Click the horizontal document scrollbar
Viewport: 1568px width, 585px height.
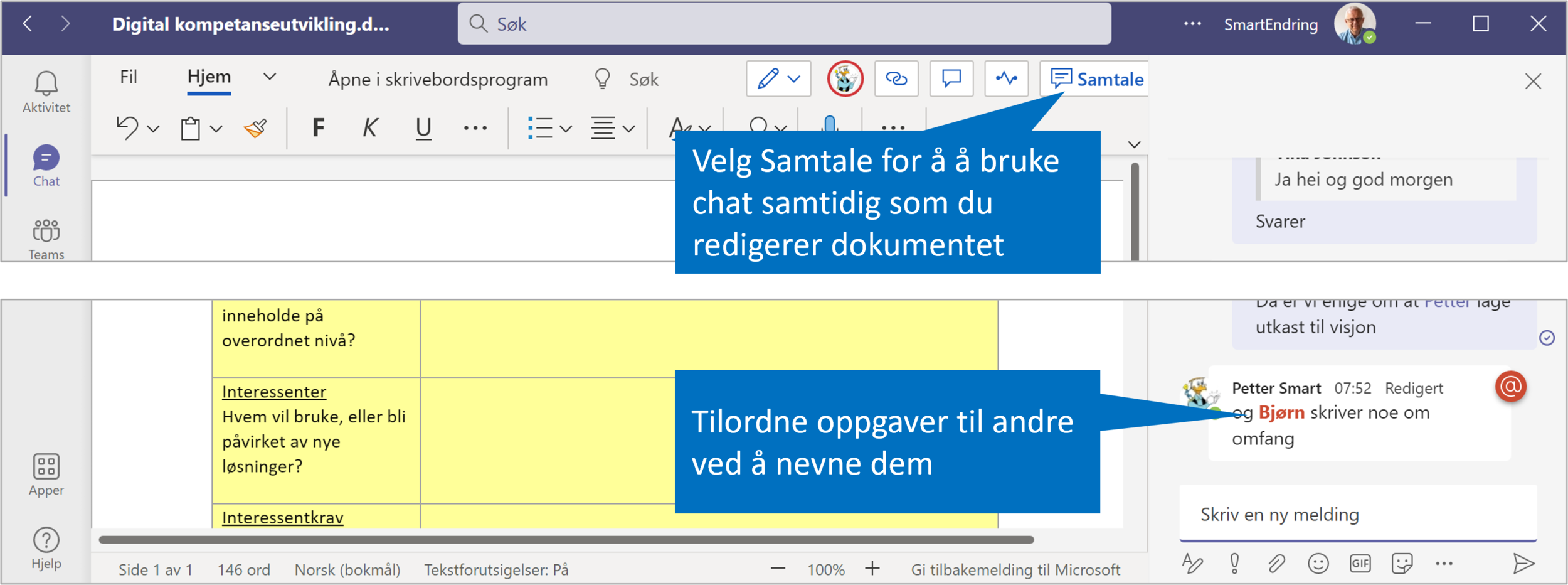[x=566, y=540]
